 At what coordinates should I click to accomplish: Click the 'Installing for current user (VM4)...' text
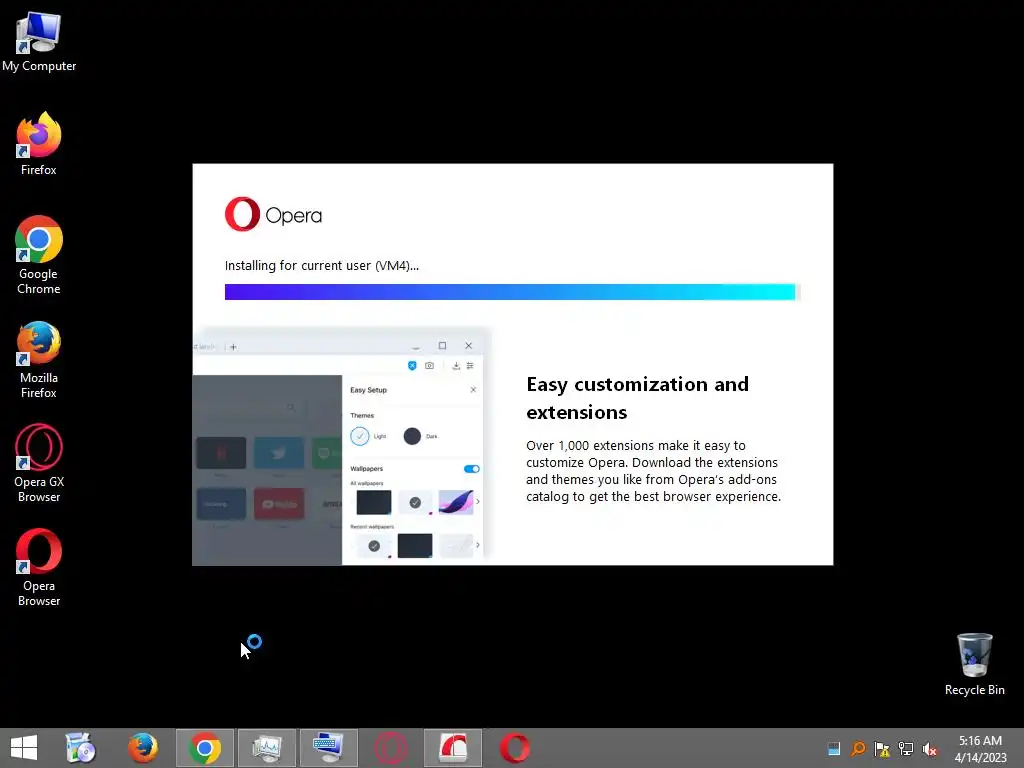(321, 266)
